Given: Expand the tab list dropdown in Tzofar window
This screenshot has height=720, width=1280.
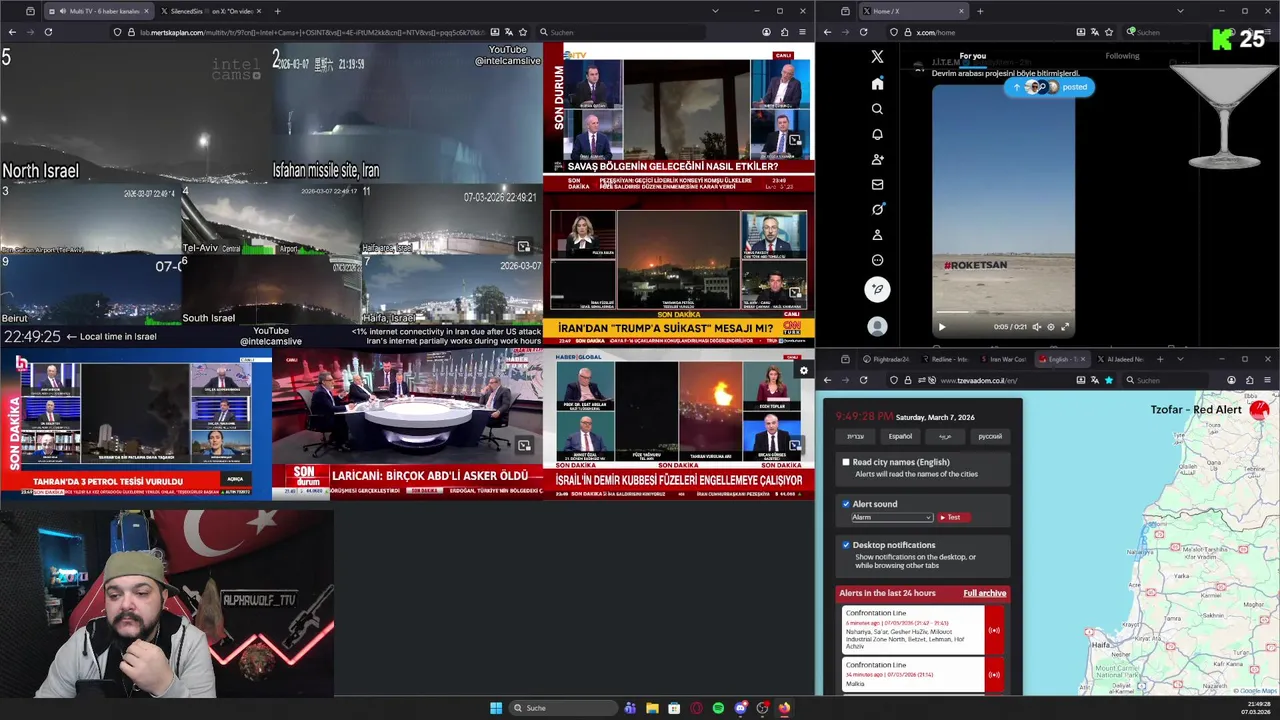Looking at the screenshot, I should click(x=1180, y=359).
